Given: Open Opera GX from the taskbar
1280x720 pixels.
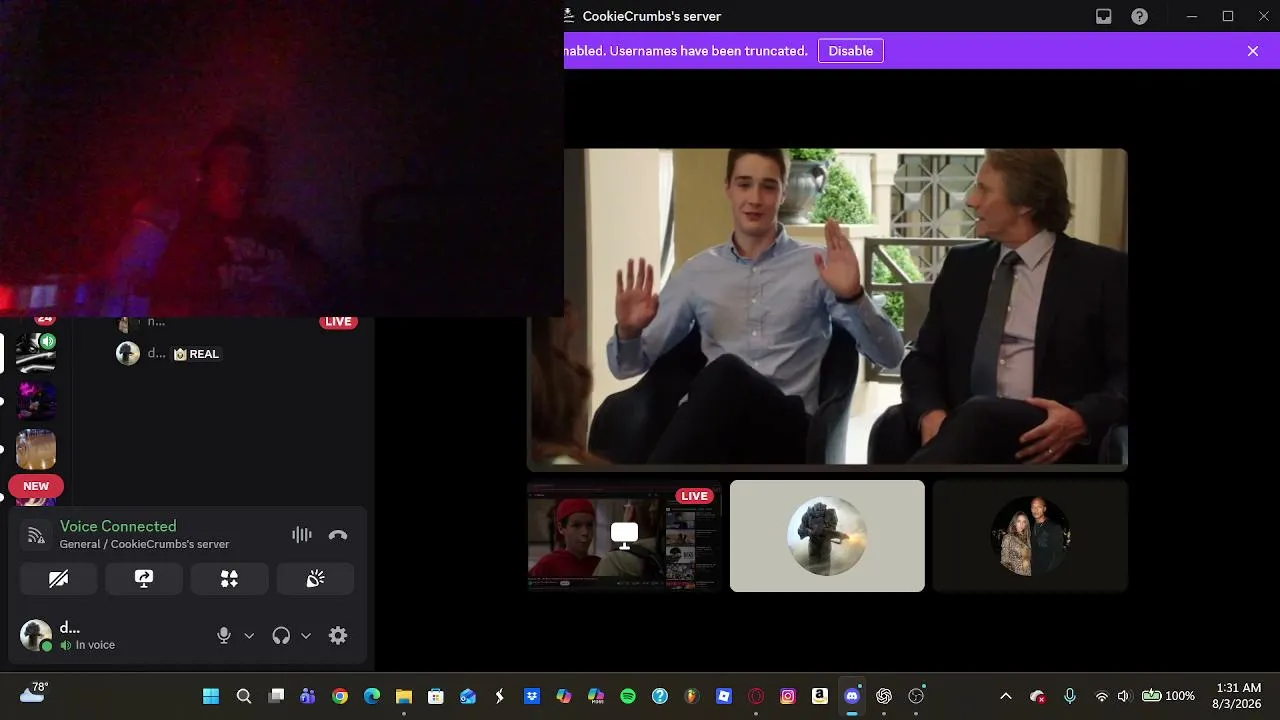Looking at the screenshot, I should click(x=756, y=696).
